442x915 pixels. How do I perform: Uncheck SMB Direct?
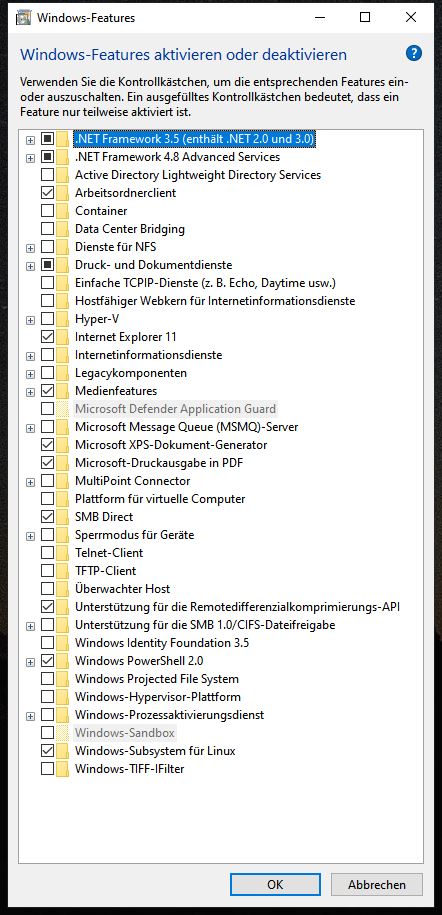tap(47, 517)
